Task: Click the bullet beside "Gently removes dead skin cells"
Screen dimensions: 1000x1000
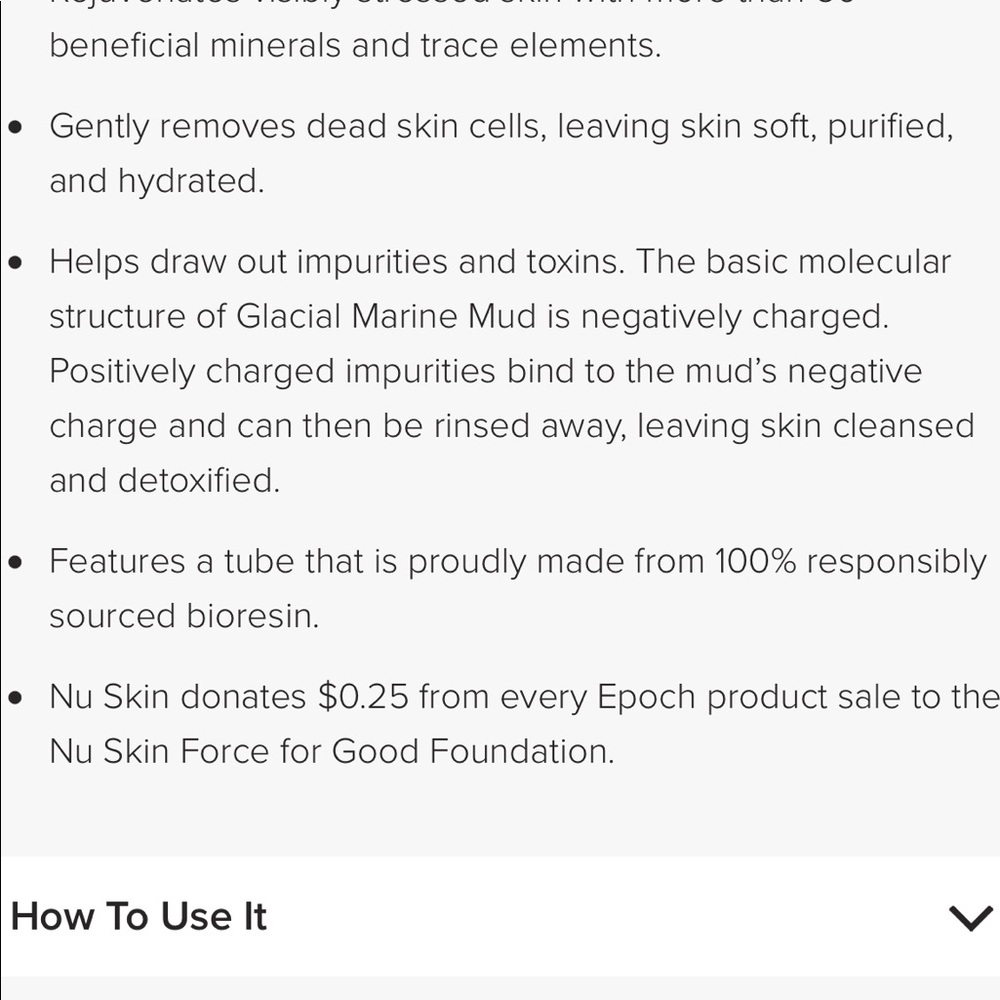Action: click(x=15, y=128)
